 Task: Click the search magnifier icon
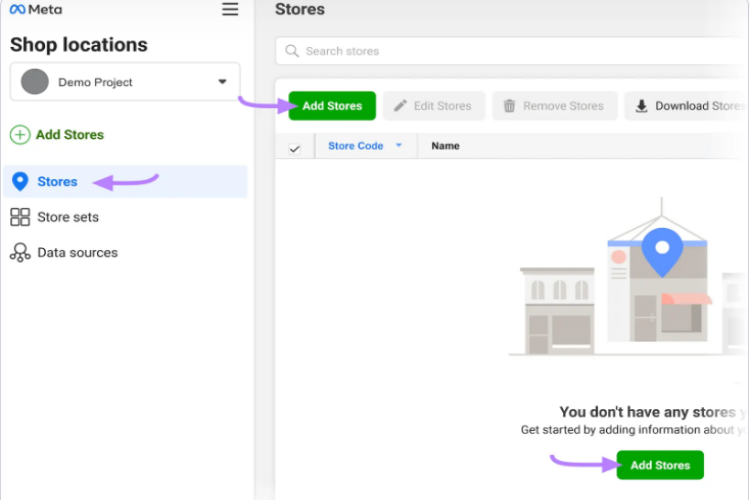point(292,51)
